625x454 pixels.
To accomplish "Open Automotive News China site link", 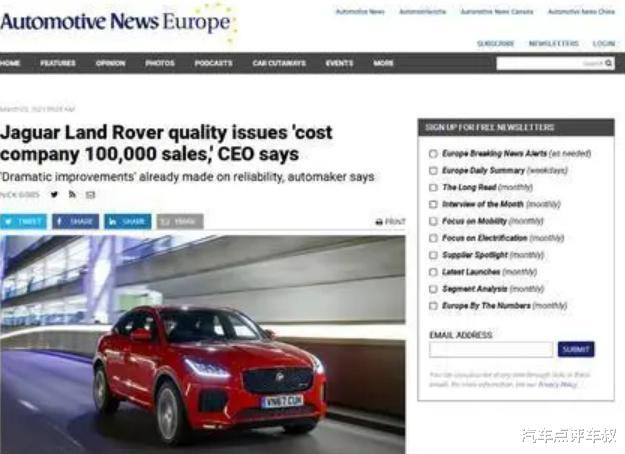I will click(581, 12).
